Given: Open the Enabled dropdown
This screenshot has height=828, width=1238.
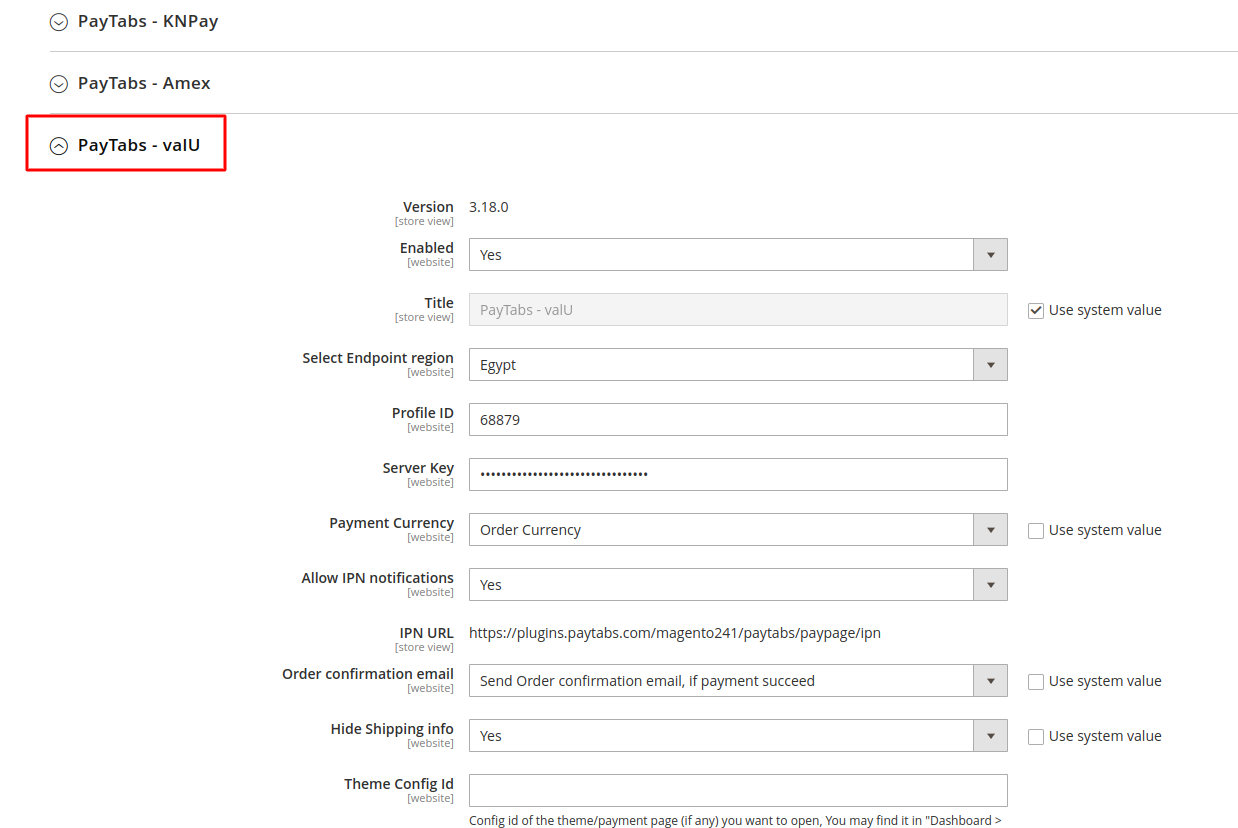Looking at the screenshot, I should 738,255.
